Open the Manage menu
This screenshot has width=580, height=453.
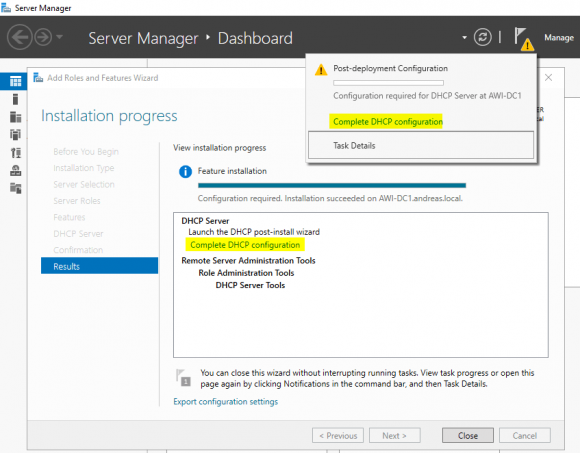click(559, 38)
